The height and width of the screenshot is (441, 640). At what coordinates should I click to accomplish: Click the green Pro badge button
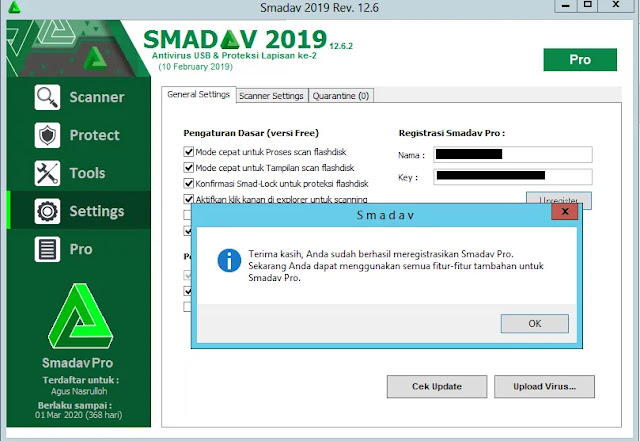pyautogui.click(x=580, y=60)
